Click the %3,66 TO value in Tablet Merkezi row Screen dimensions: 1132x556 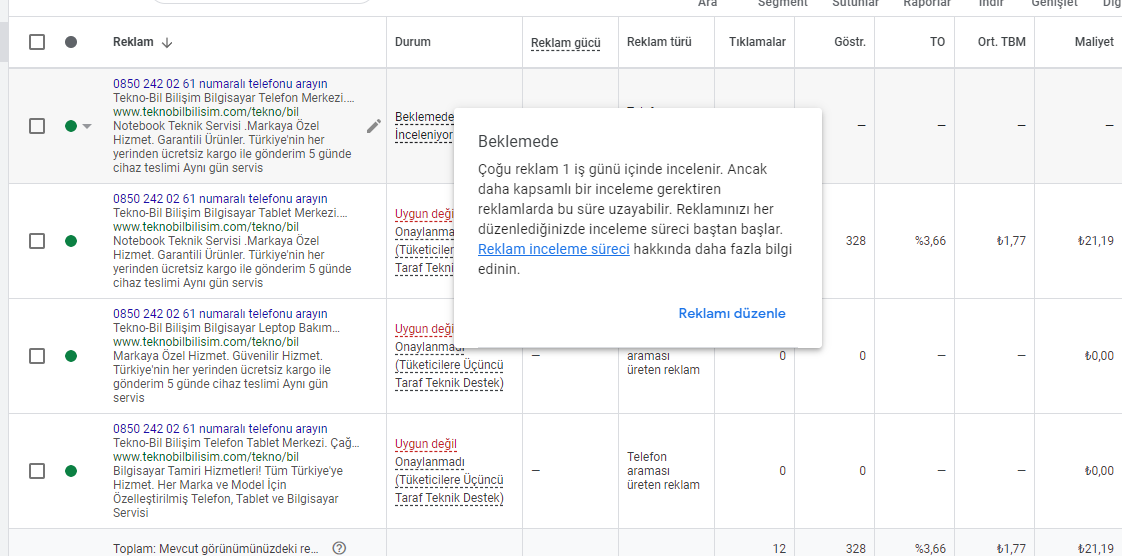tap(930, 240)
